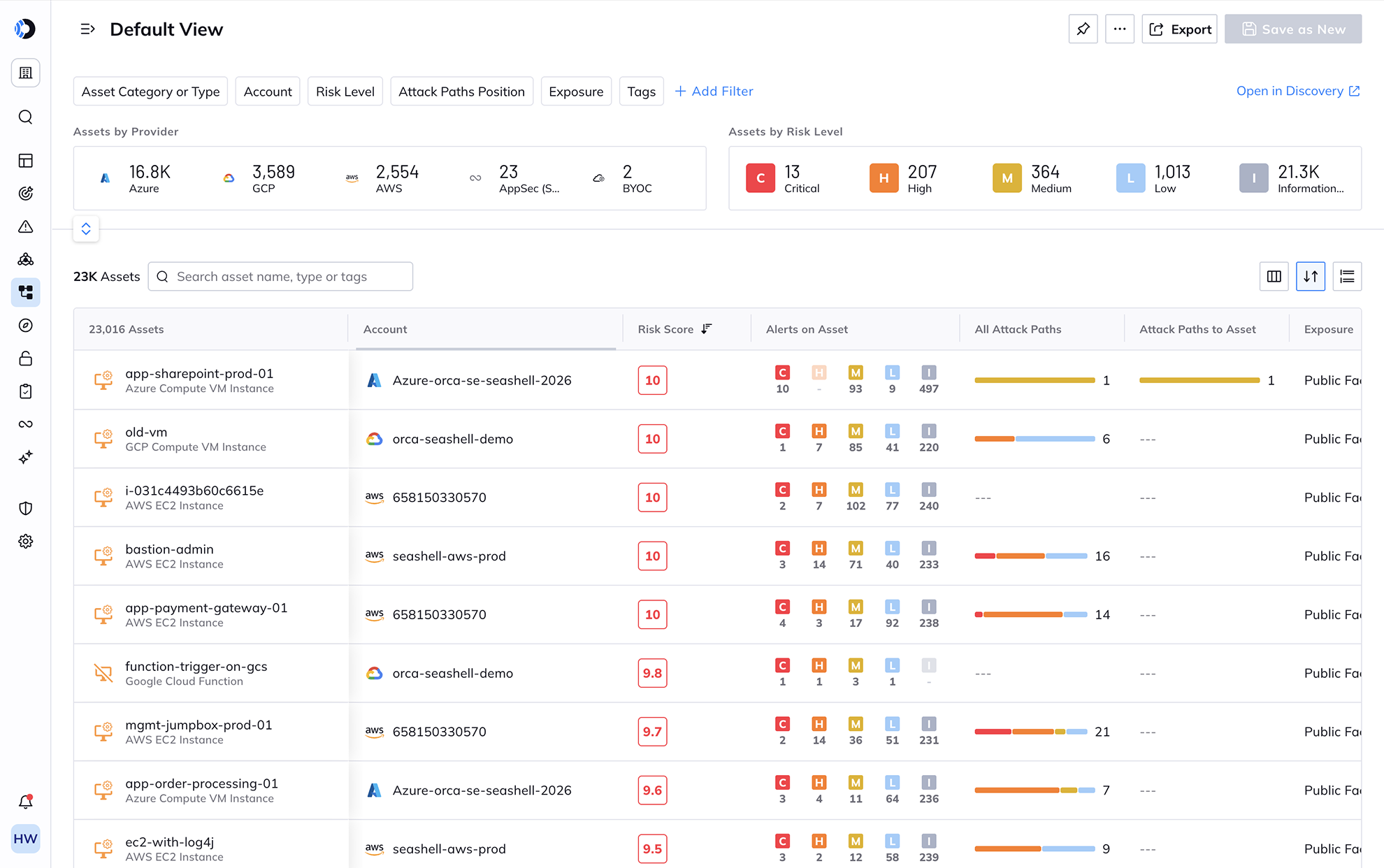Collapse the summary section with chevron toggle

86,229
